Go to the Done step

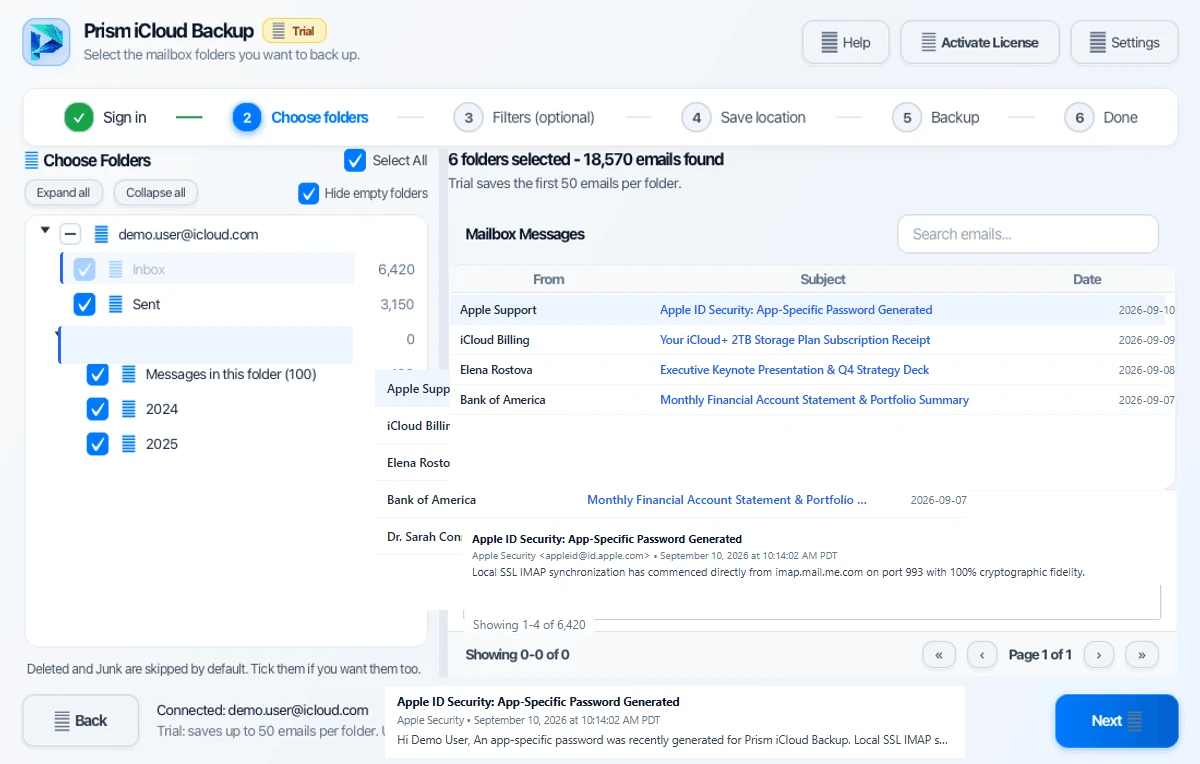(x=1101, y=117)
